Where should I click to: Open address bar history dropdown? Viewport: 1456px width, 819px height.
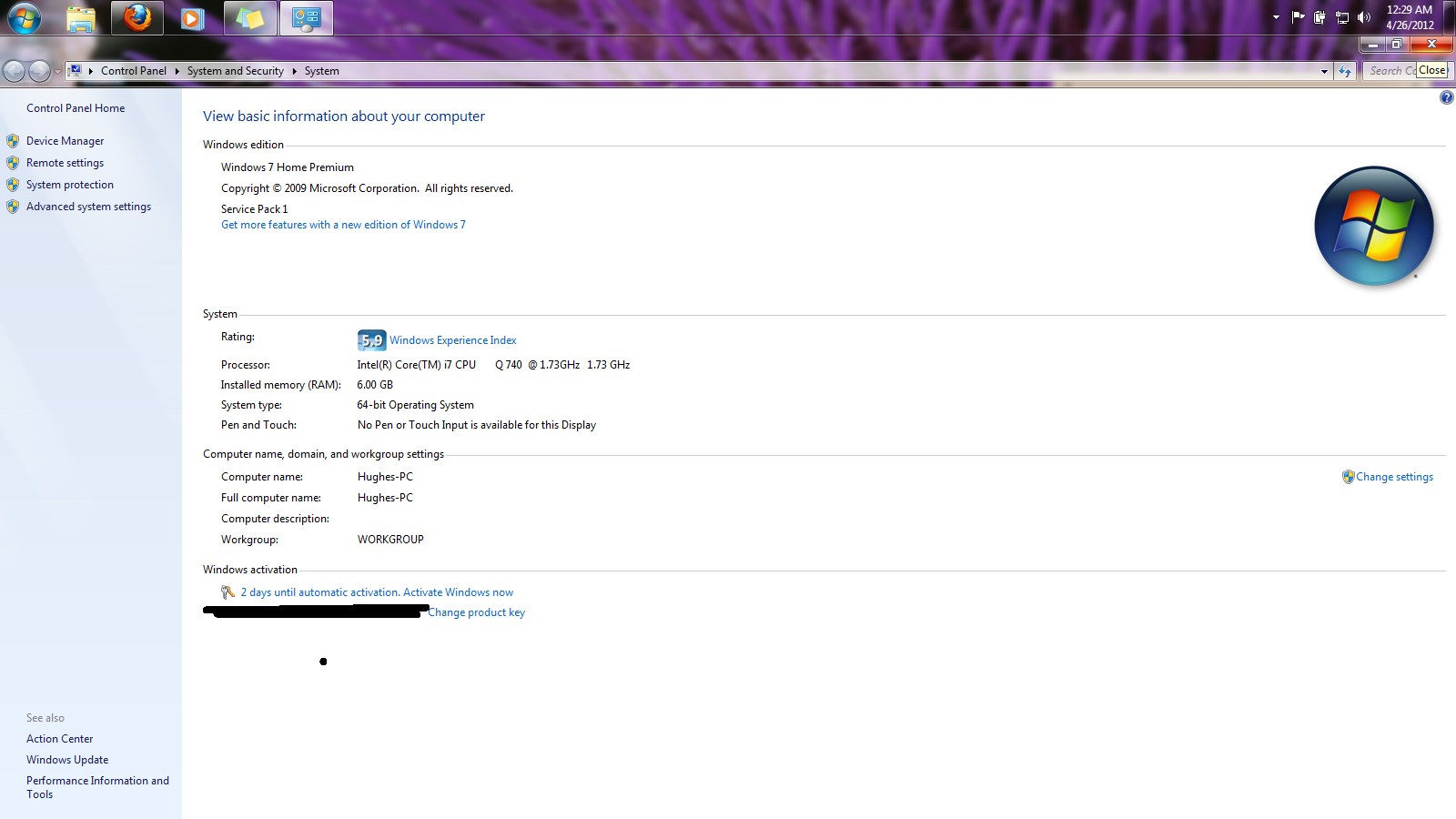(x=1324, y=71)
